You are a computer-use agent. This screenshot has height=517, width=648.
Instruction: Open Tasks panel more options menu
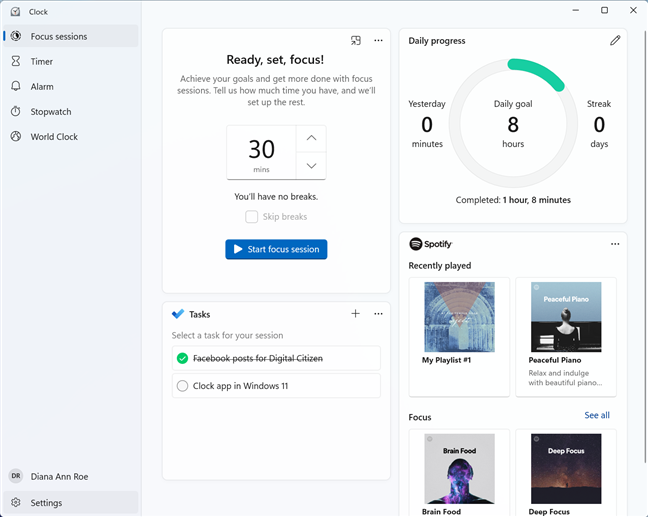(x=378, y=314)
